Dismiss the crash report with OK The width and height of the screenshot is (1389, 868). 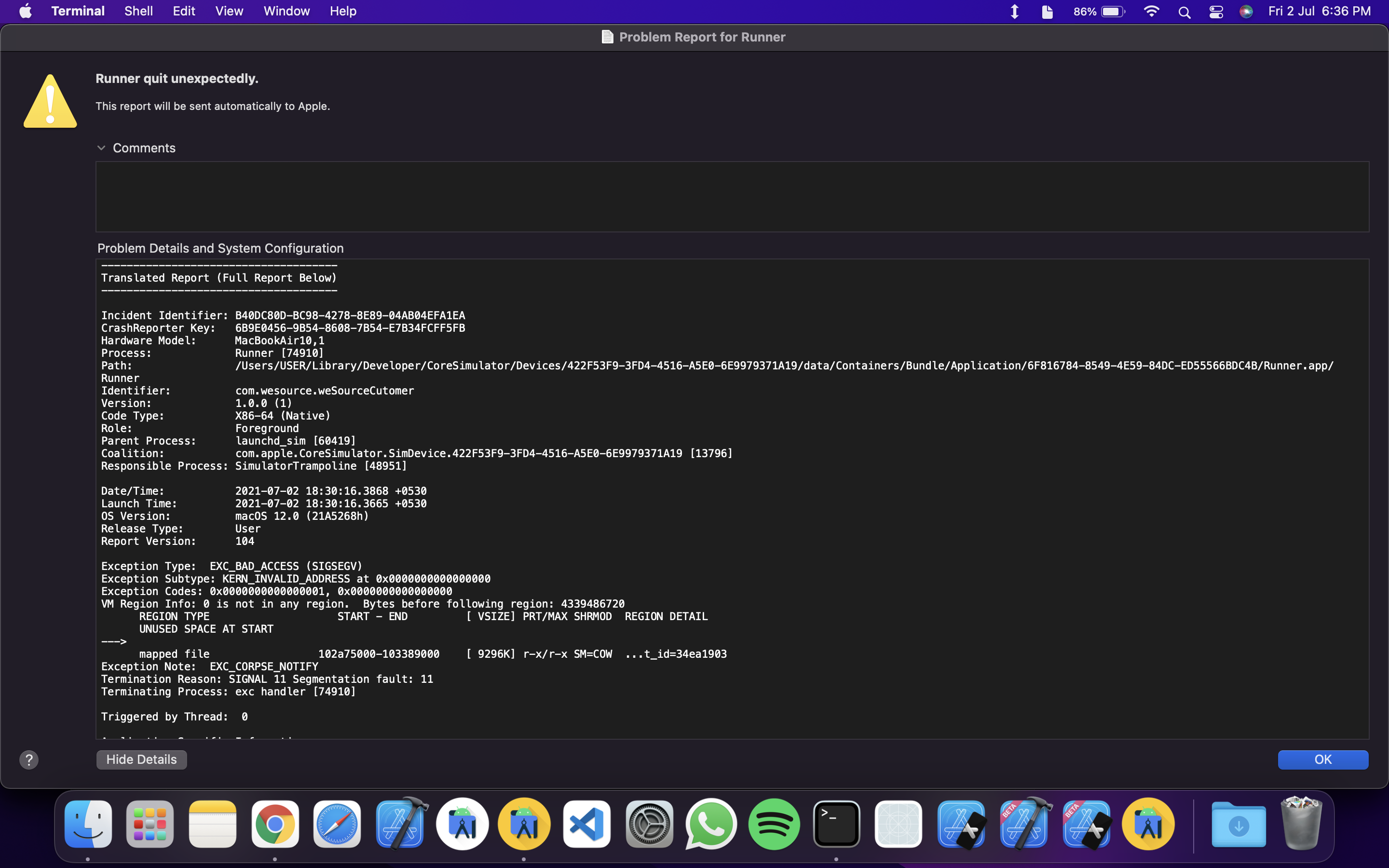(1323, 759)
